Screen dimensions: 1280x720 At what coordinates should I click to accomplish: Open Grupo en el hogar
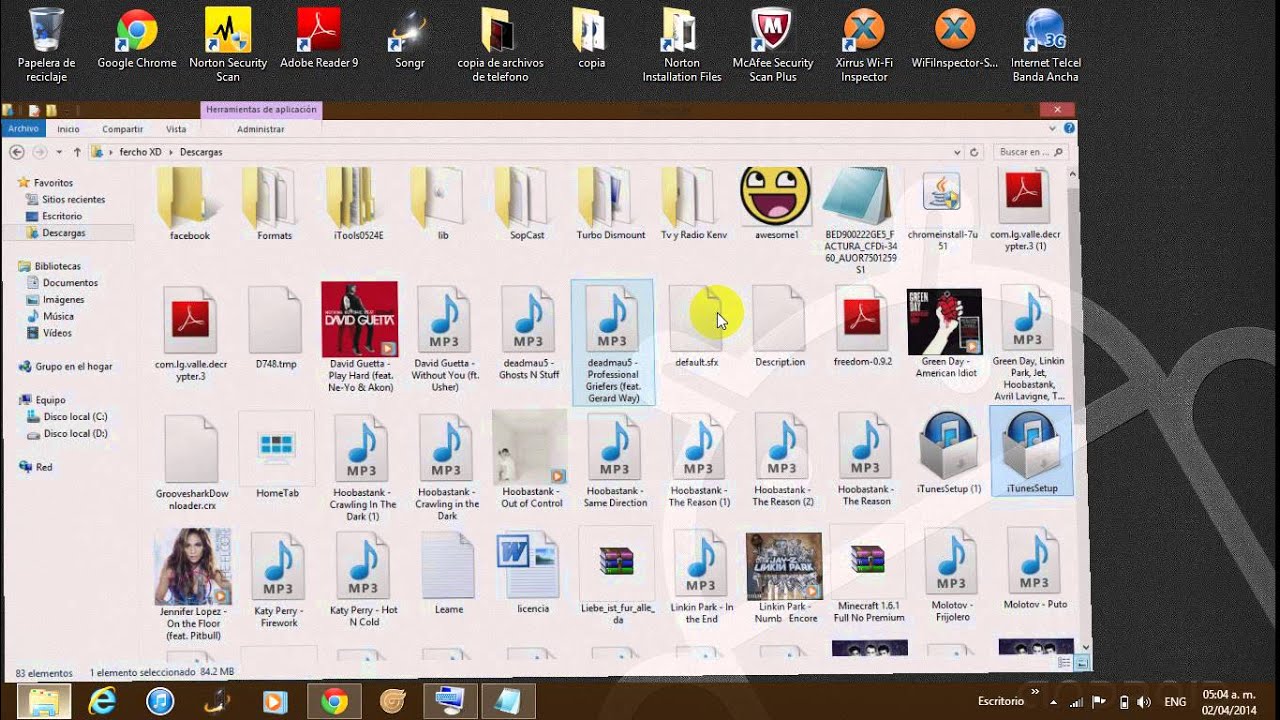pos(66,367)
